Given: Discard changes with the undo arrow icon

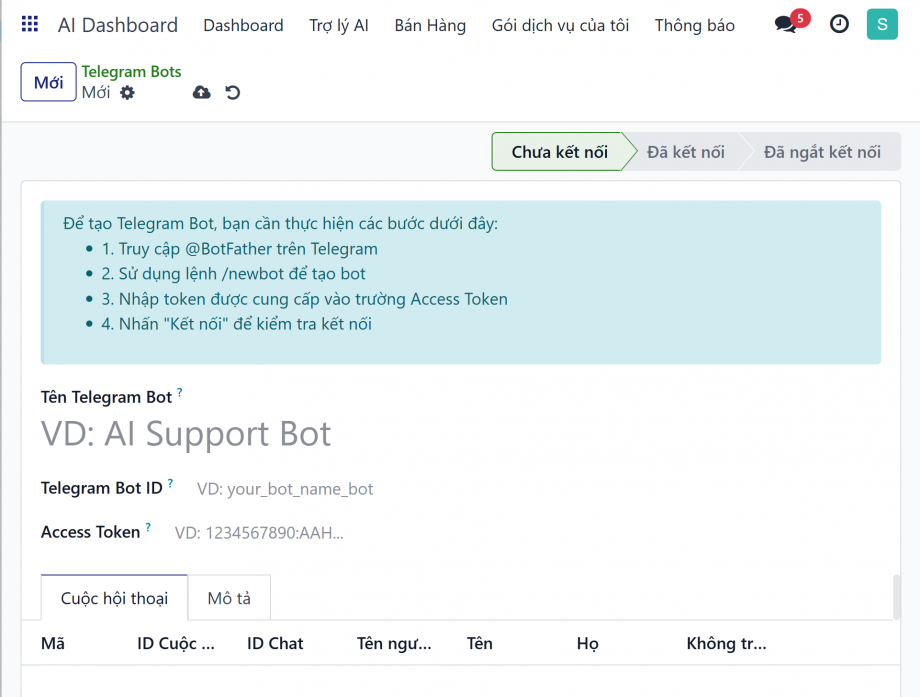Looking at the screenshot, I should point(233,93).
